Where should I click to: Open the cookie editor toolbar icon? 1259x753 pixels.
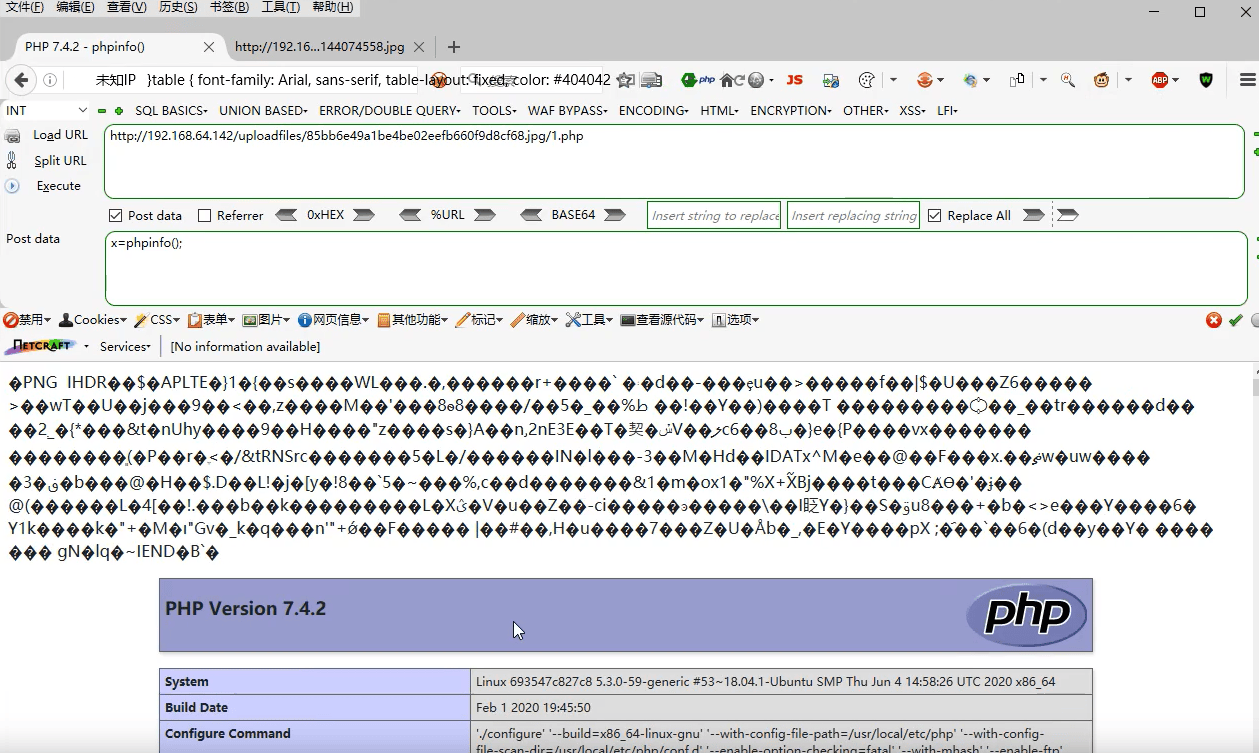pyautogui.click(x=867, y=80)
